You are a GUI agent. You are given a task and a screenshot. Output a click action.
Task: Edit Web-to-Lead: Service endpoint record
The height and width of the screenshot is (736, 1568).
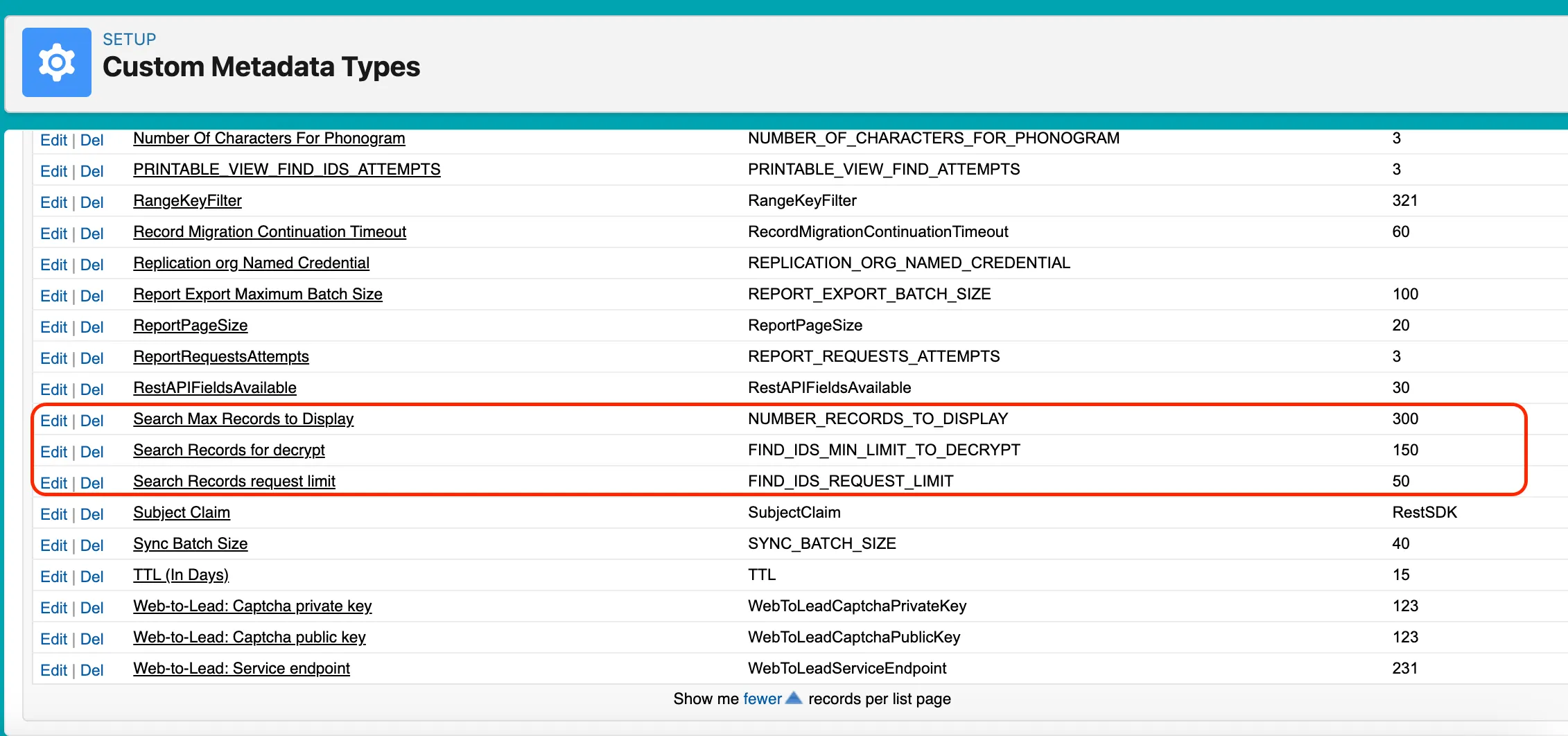pos(53,670)
